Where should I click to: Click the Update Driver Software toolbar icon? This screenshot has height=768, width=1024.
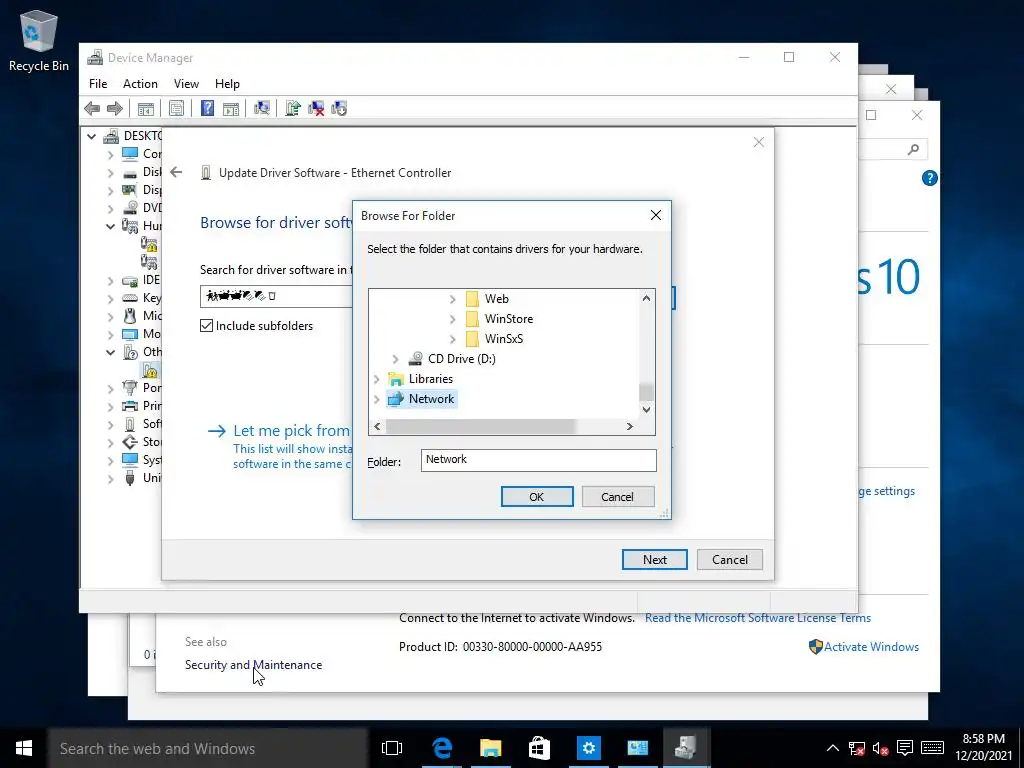click(293, 108)
